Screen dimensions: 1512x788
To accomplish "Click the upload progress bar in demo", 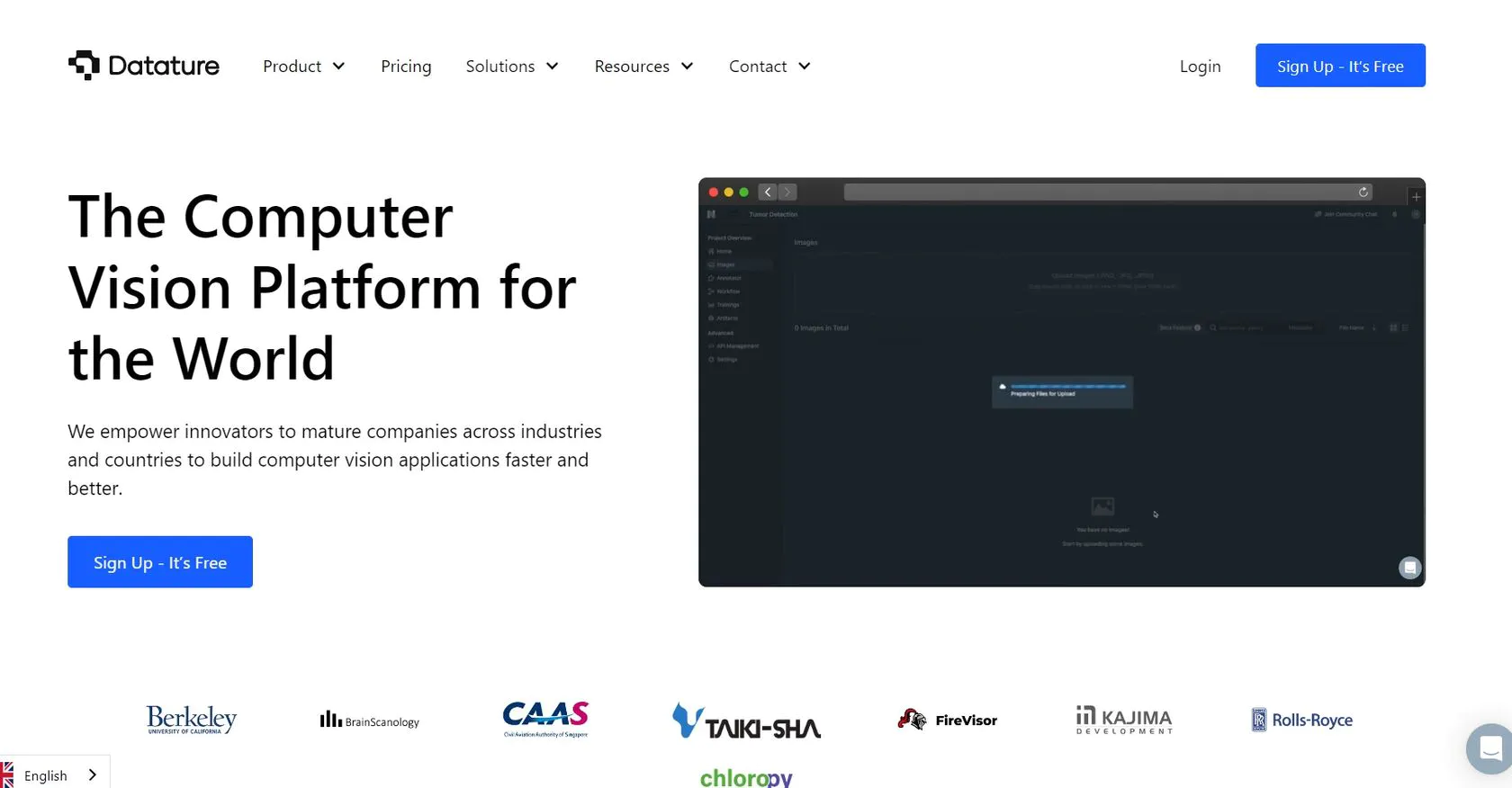I will (x=1067, y=386).
